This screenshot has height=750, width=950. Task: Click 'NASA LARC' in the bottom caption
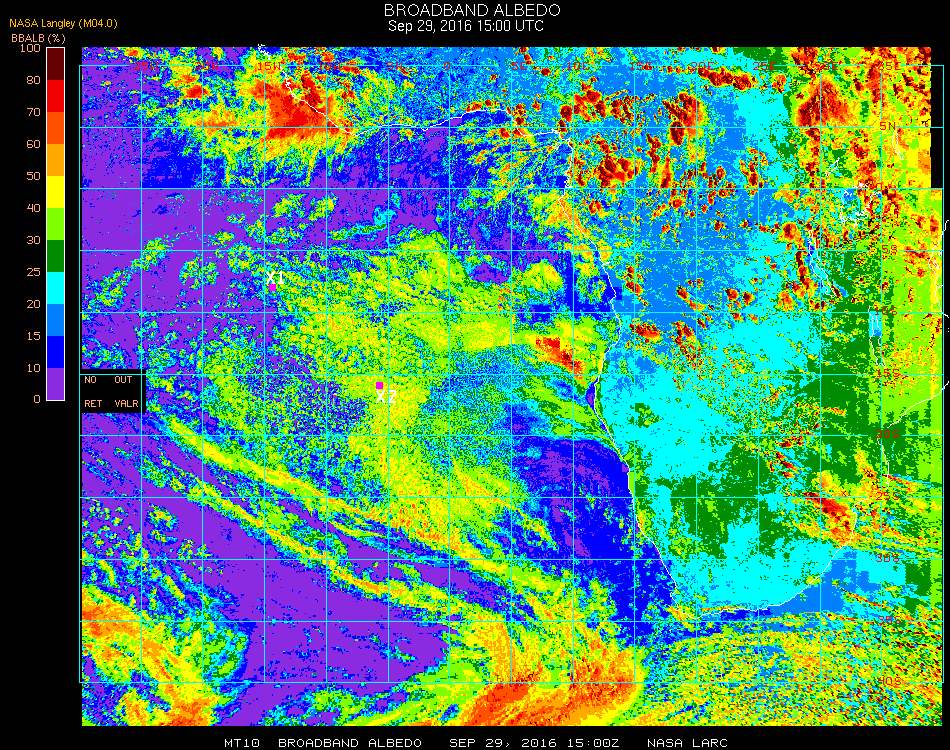[x=687, y=743]
